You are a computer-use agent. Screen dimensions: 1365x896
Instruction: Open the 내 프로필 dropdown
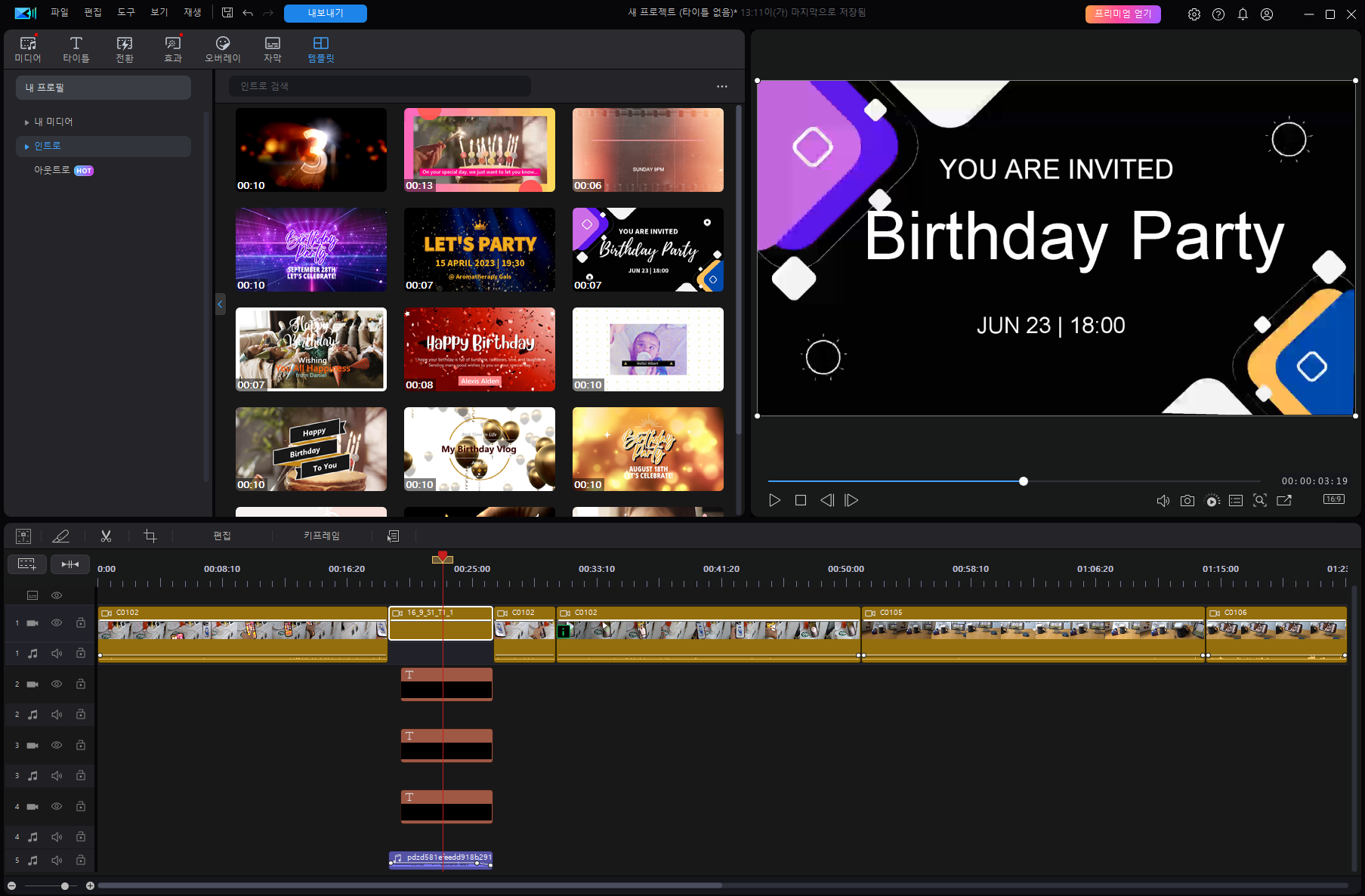pyautogui.click(x=103, y=88)
